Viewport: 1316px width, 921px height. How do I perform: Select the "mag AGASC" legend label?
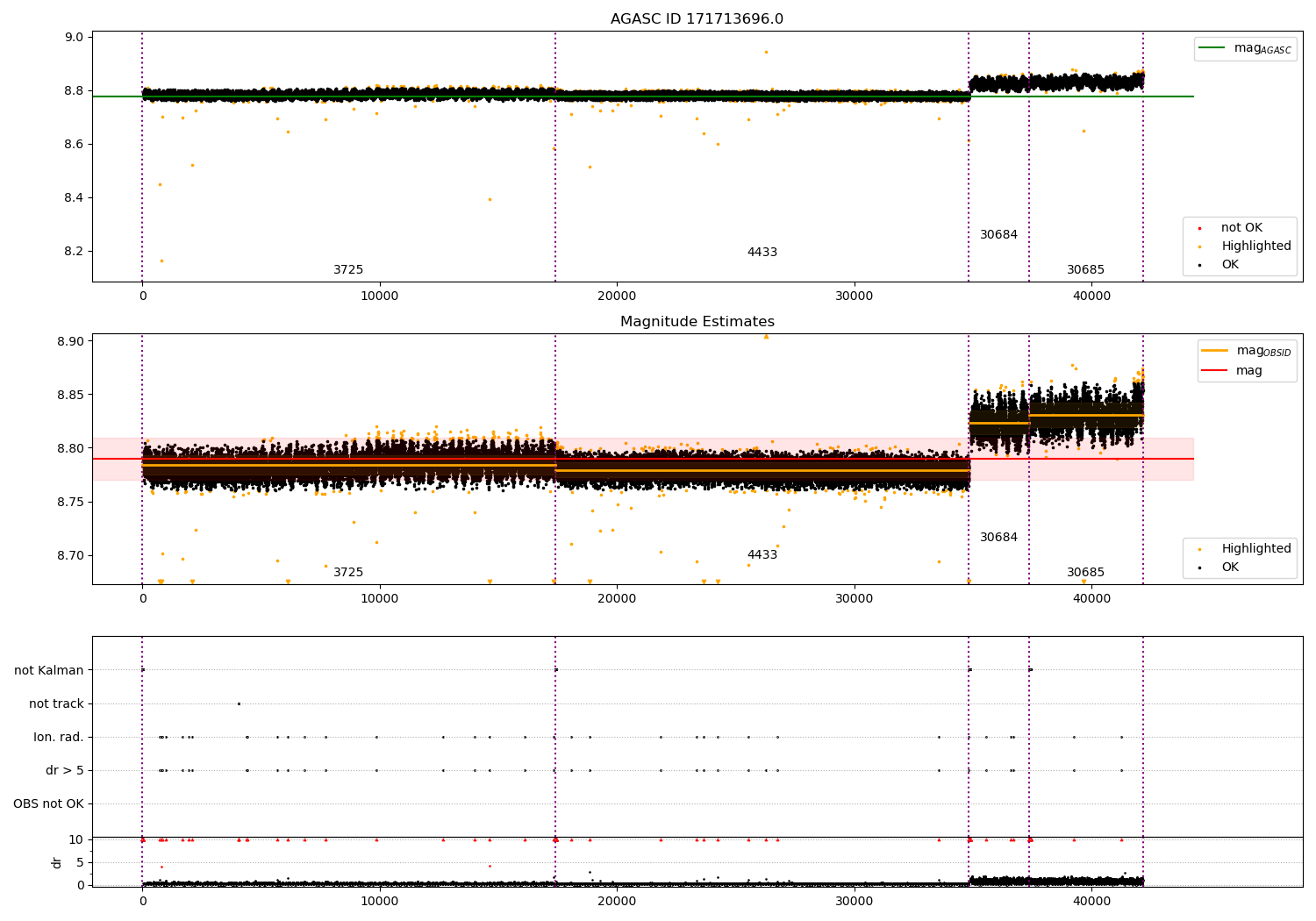pyautogui.click(x=1262, y=49)
